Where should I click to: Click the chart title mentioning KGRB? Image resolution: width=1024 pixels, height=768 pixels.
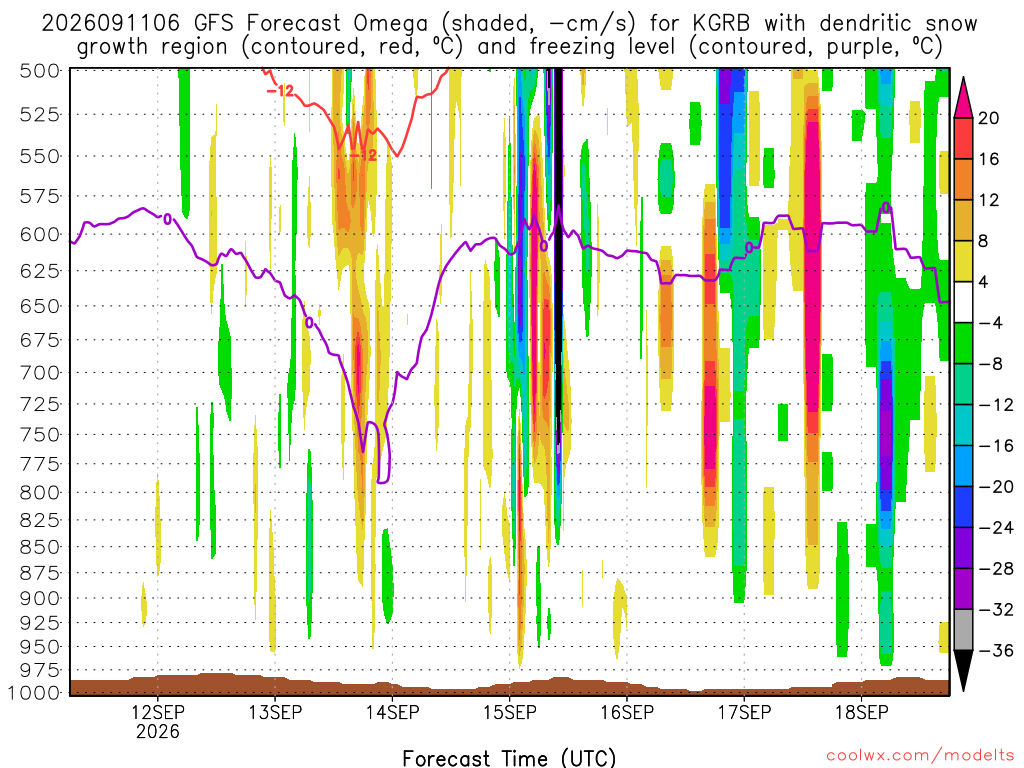coord(509,35)
